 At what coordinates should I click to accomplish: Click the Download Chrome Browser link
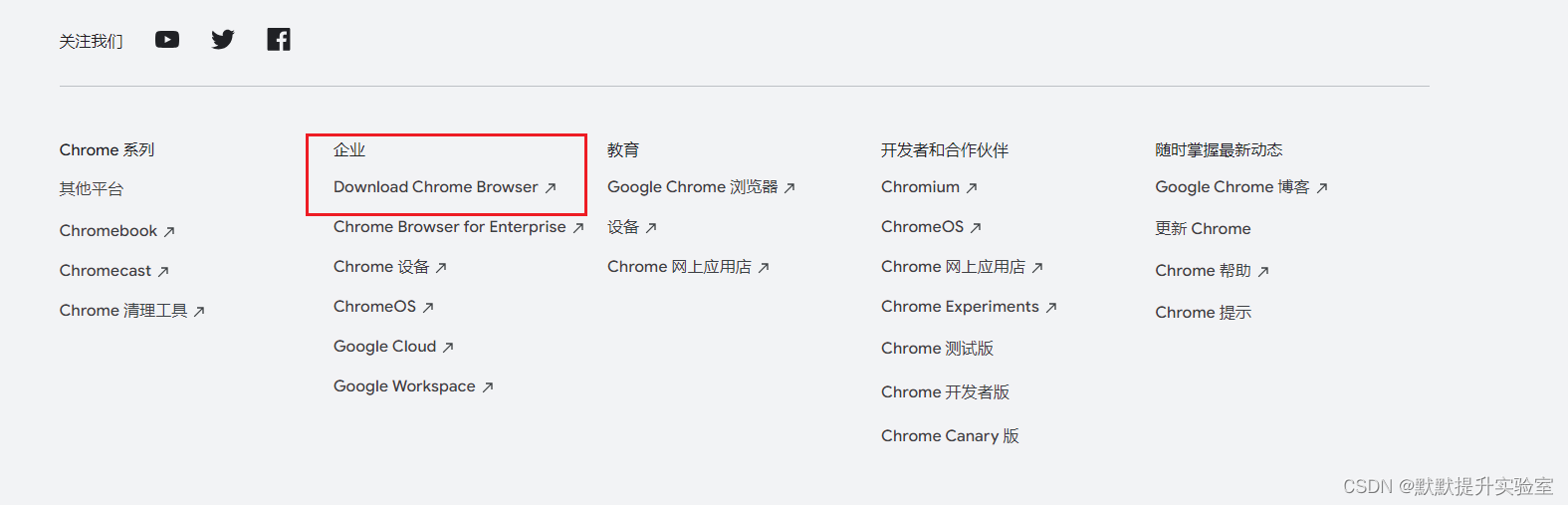click(445, 187)
